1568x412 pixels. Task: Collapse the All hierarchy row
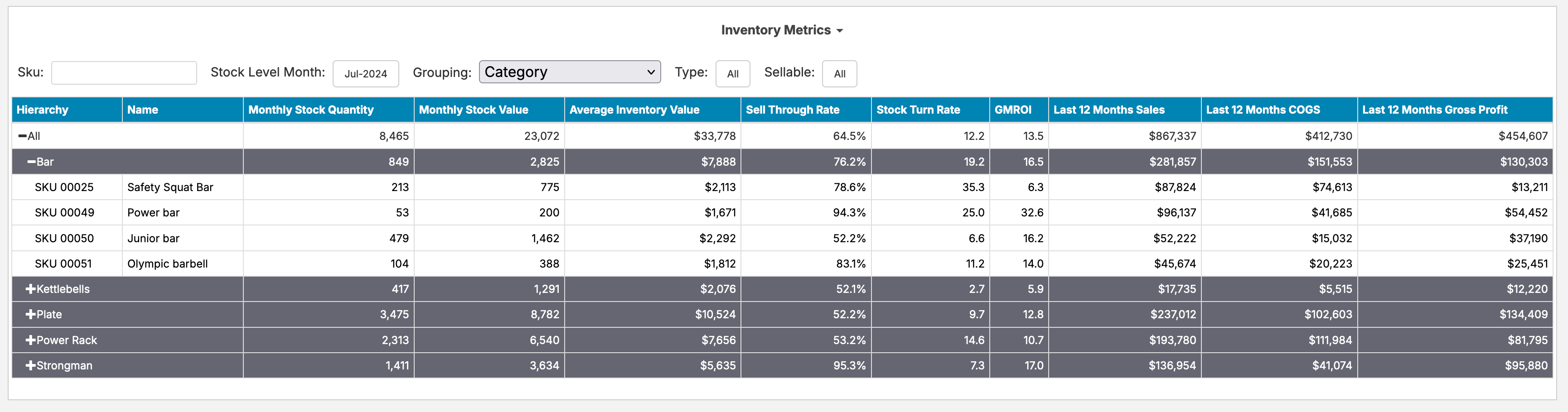[23, 136]
